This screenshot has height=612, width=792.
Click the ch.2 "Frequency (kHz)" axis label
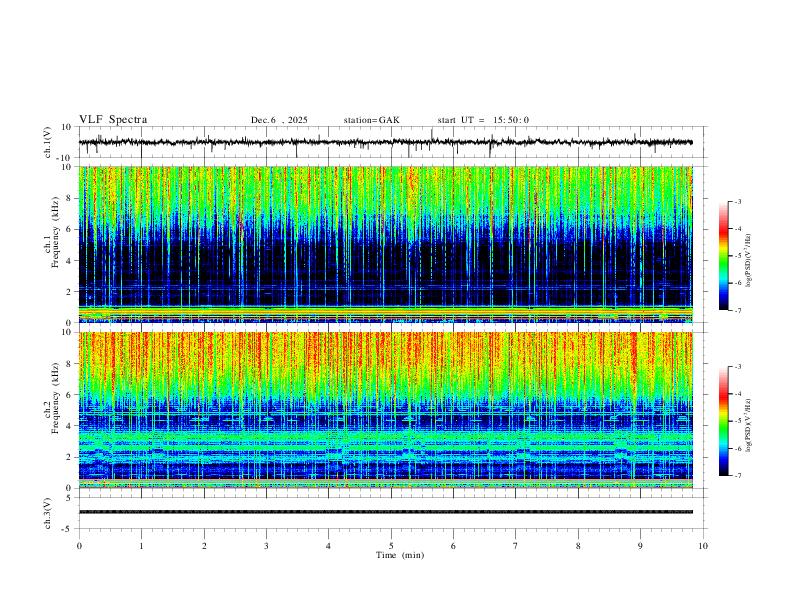click(x=54, y=398)
